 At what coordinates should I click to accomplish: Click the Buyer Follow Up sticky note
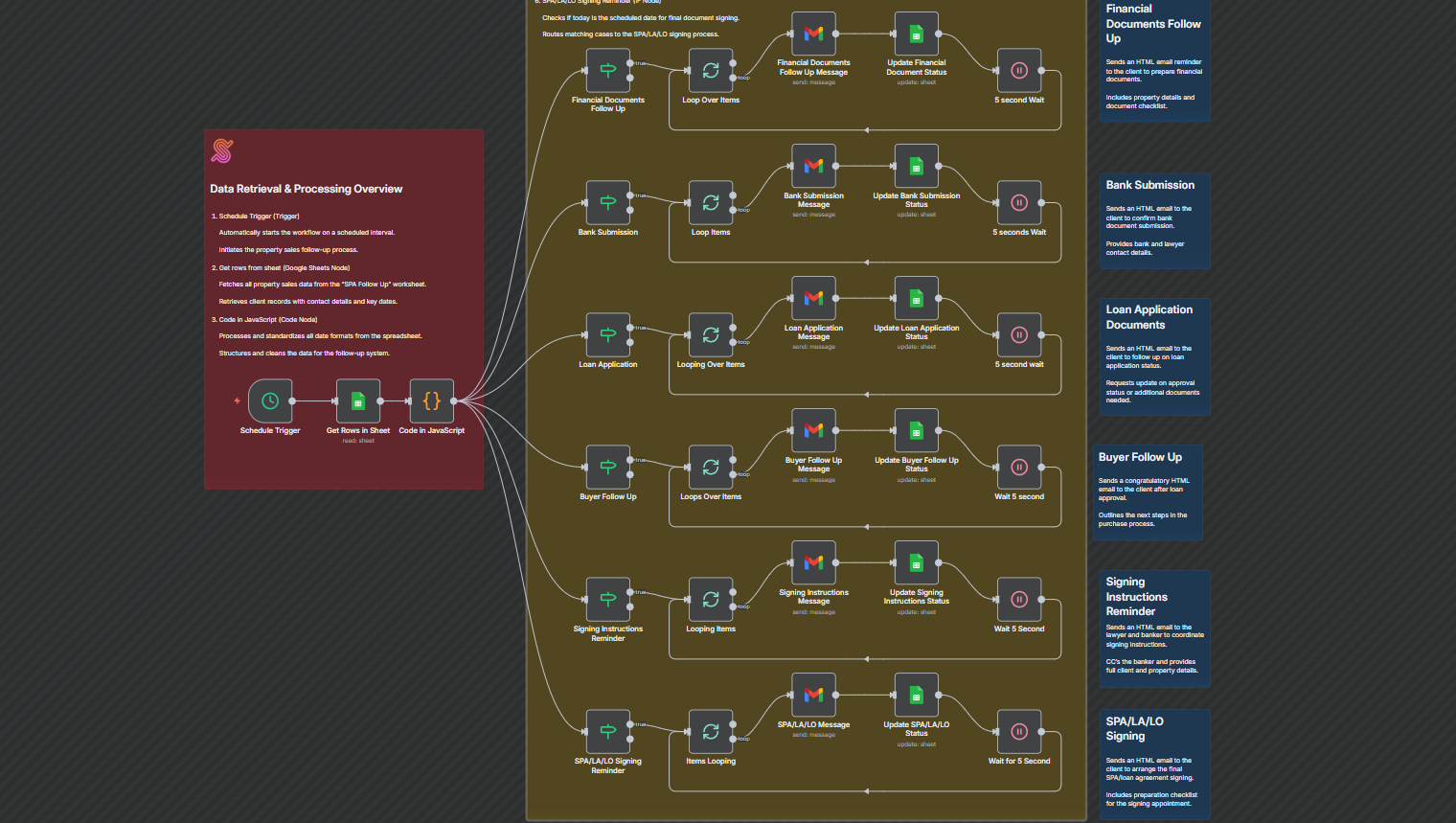(1147, 492)
